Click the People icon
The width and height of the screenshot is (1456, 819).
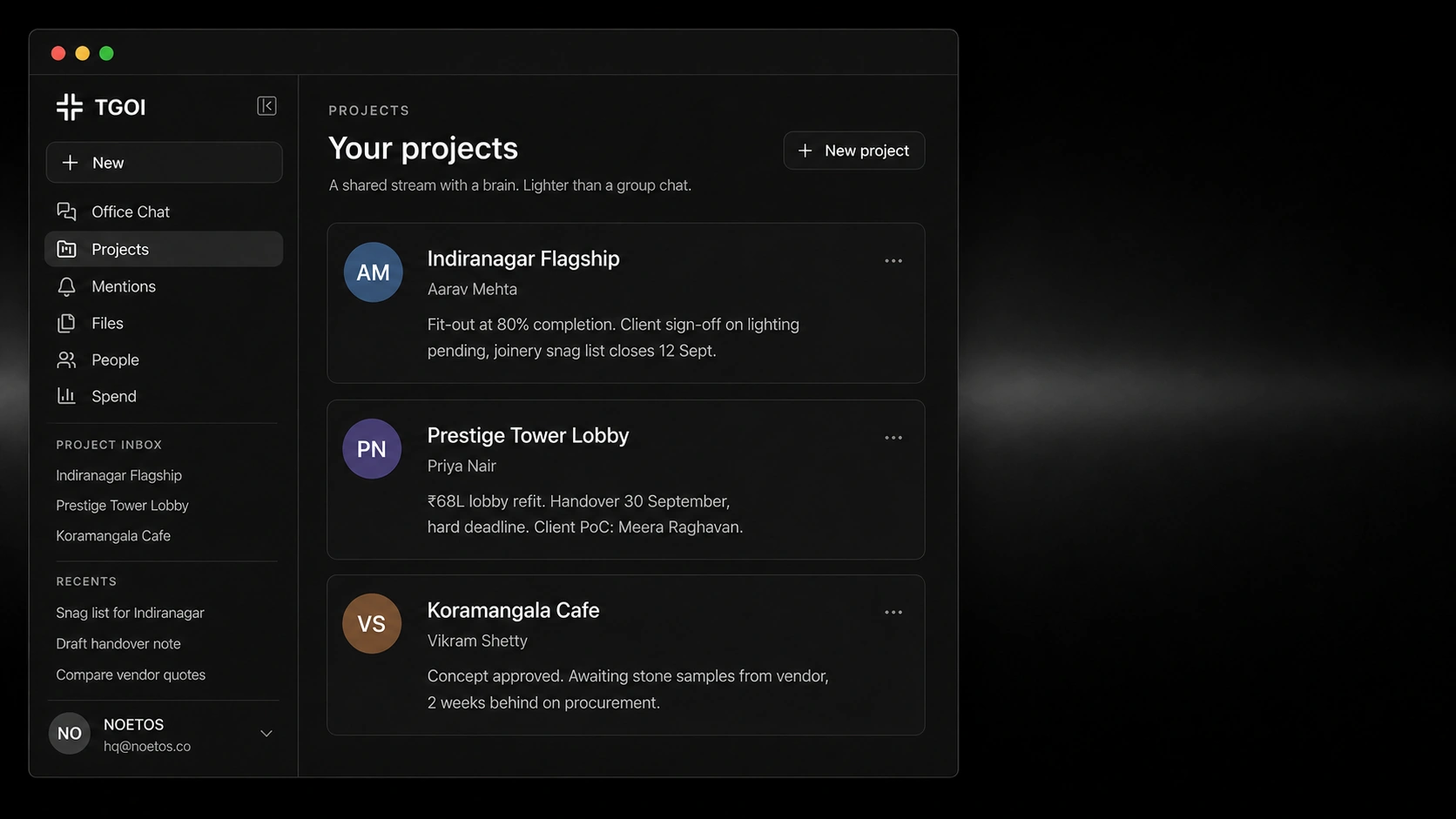tap(67, 359)
